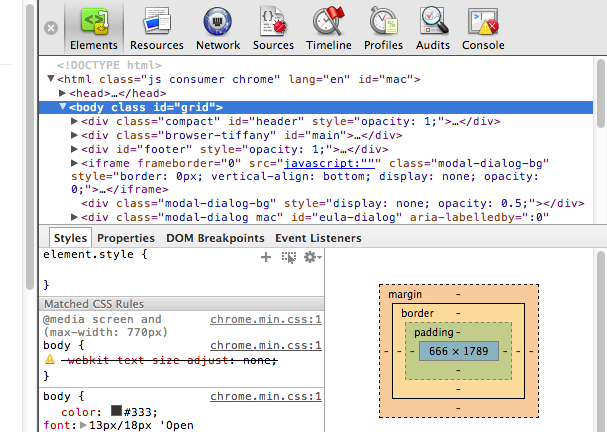This screenshot has width=607, height=432.
Task: Click the #333 color swatch
Action: (116, 410)
